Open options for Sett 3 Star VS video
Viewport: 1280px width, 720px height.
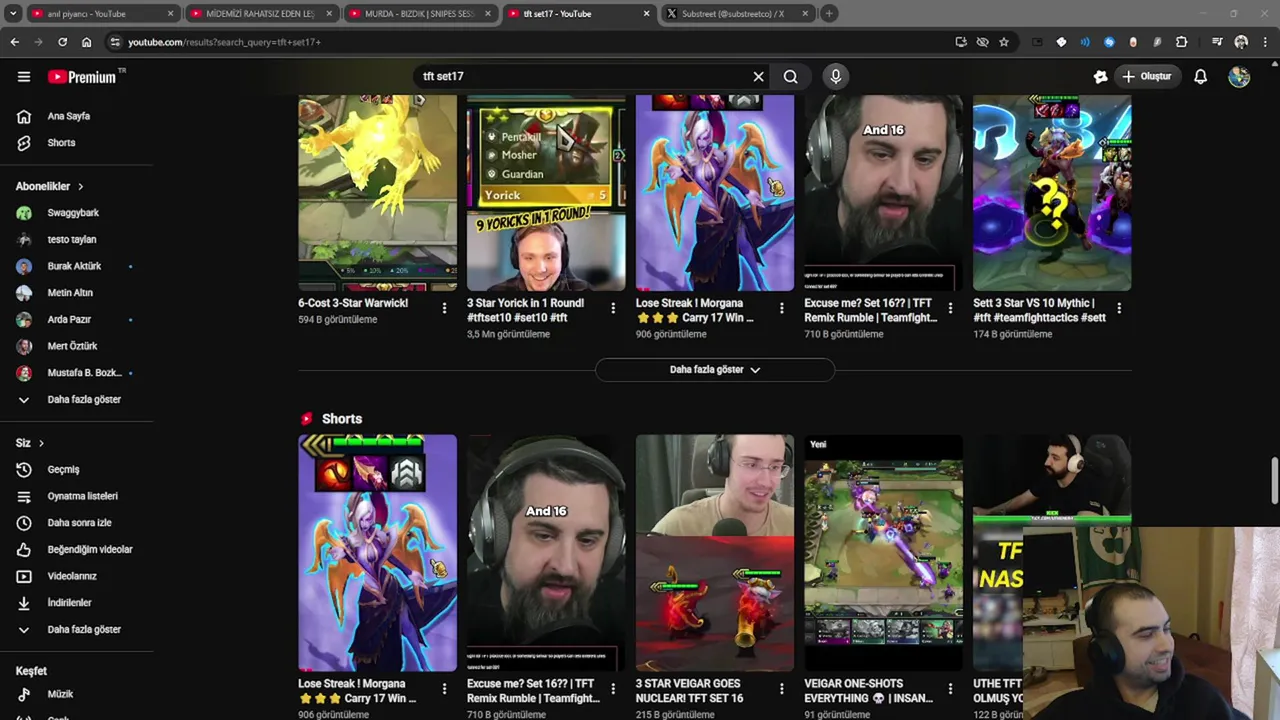point(1119,308)
